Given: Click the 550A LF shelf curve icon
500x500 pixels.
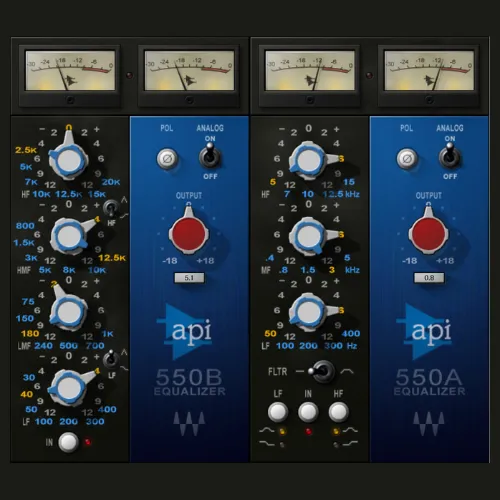Looking at the screenshot, I should click(x=267, y=444).
